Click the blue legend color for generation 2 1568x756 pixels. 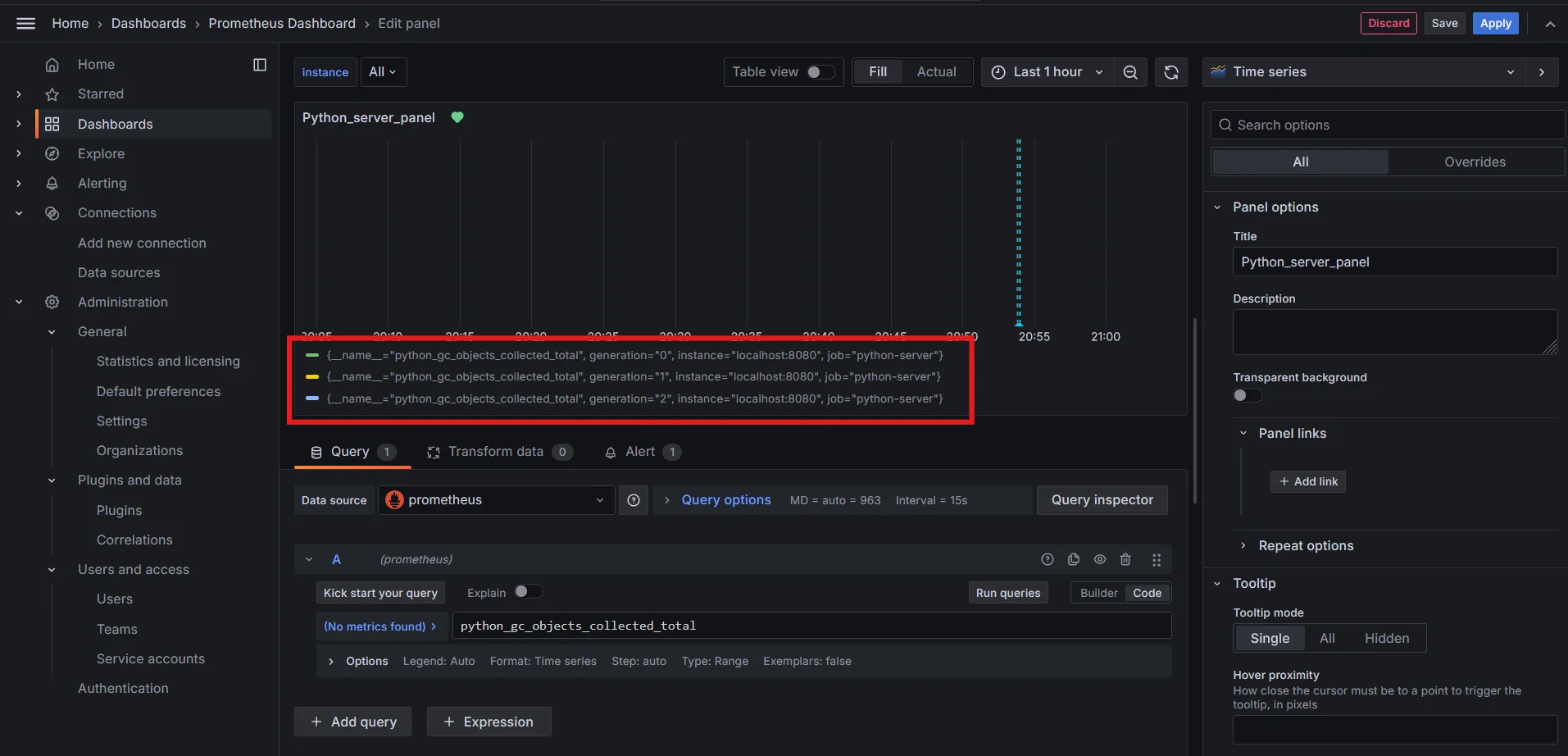click(311, 398)
